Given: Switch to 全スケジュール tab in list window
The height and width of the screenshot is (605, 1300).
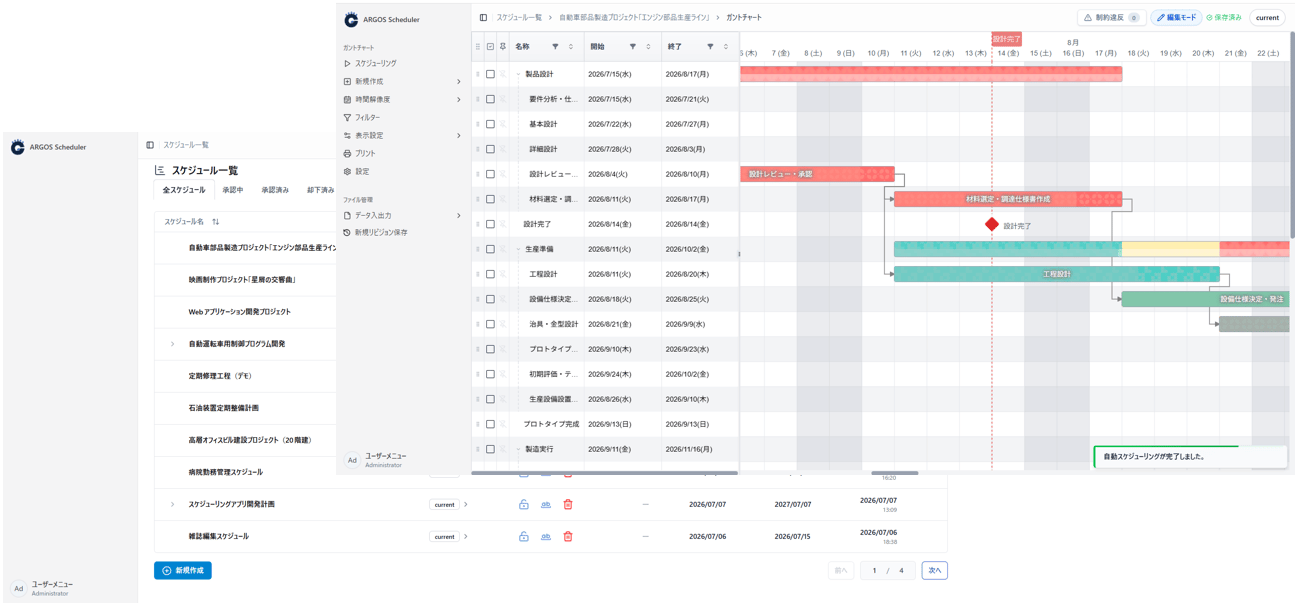Looking at the screenshot, I should 184,190.
